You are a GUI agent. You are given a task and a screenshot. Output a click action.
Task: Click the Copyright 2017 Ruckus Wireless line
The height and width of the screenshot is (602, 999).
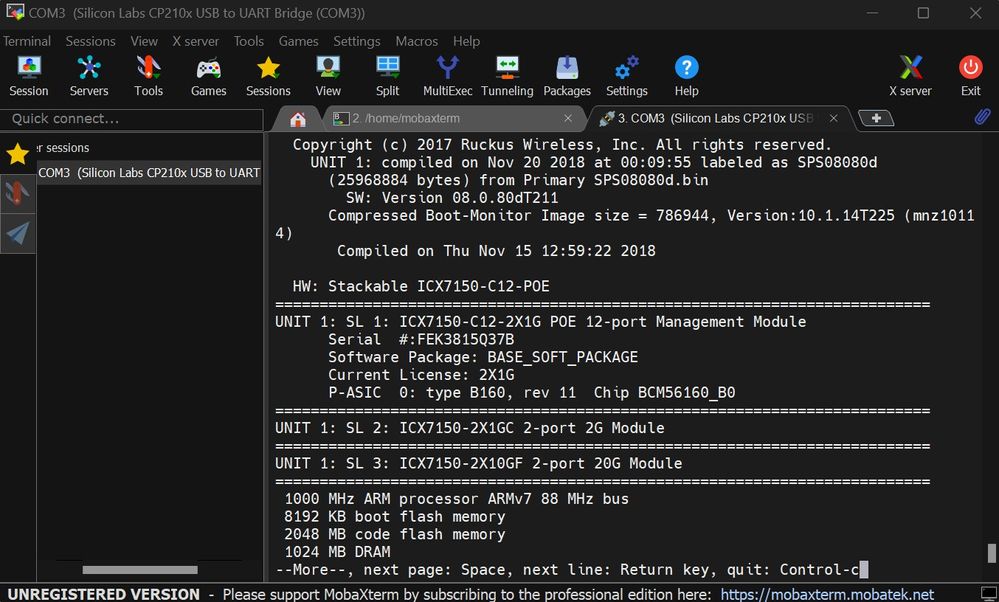point(562,145)
